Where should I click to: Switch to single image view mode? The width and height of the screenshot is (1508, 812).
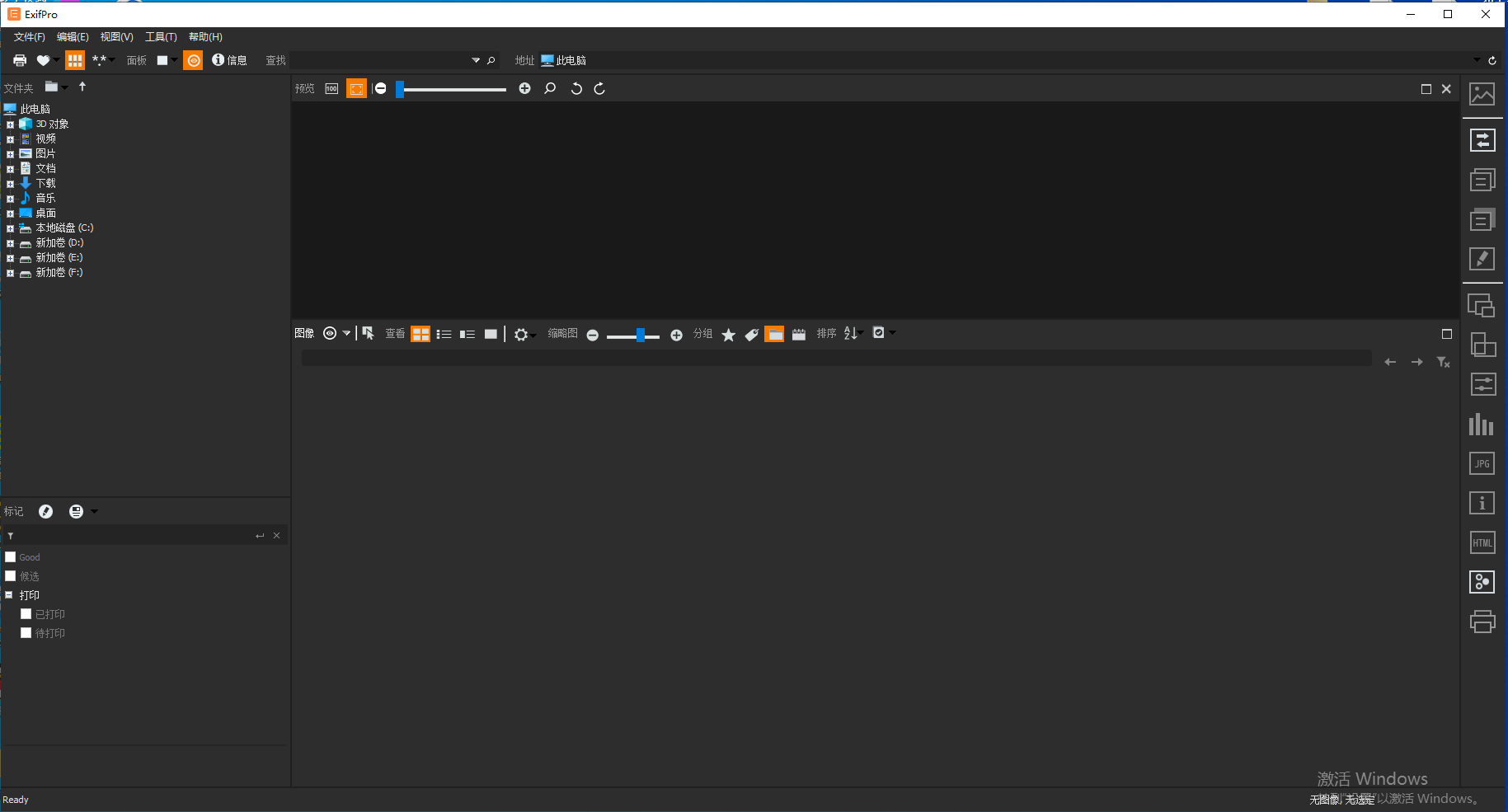pos(491,334)
